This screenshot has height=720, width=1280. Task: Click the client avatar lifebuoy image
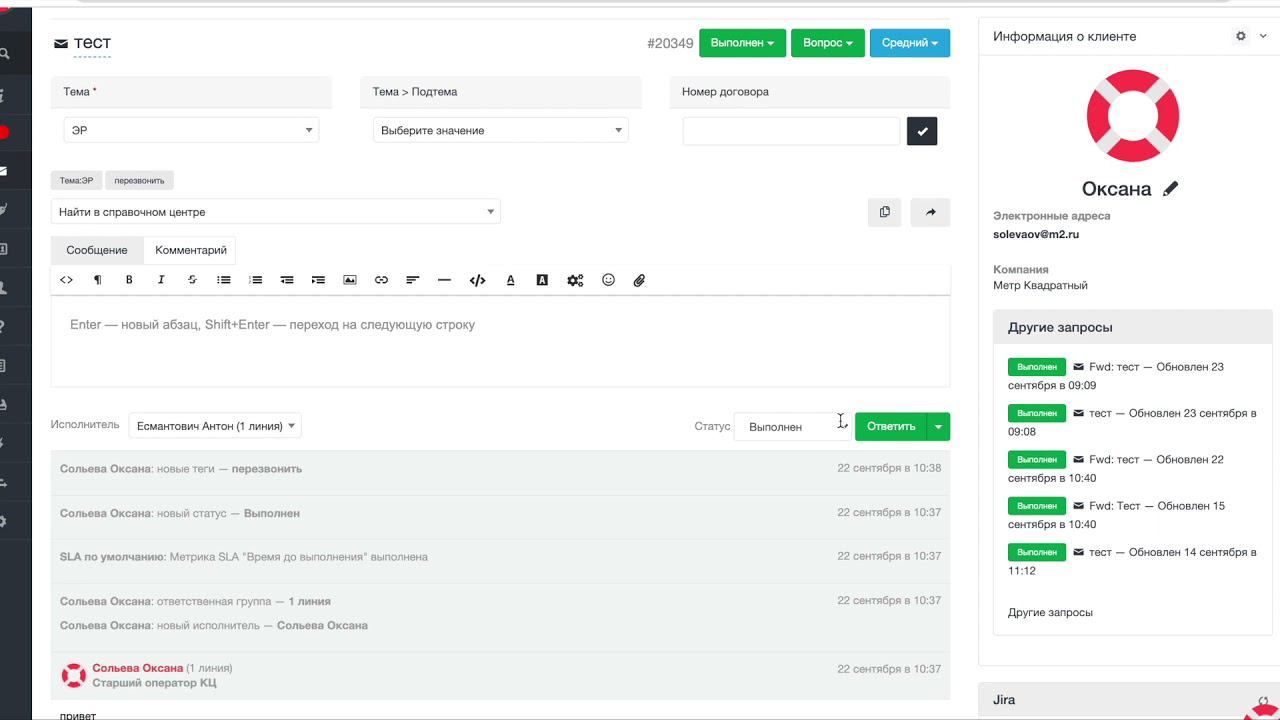click(1133, 116)
